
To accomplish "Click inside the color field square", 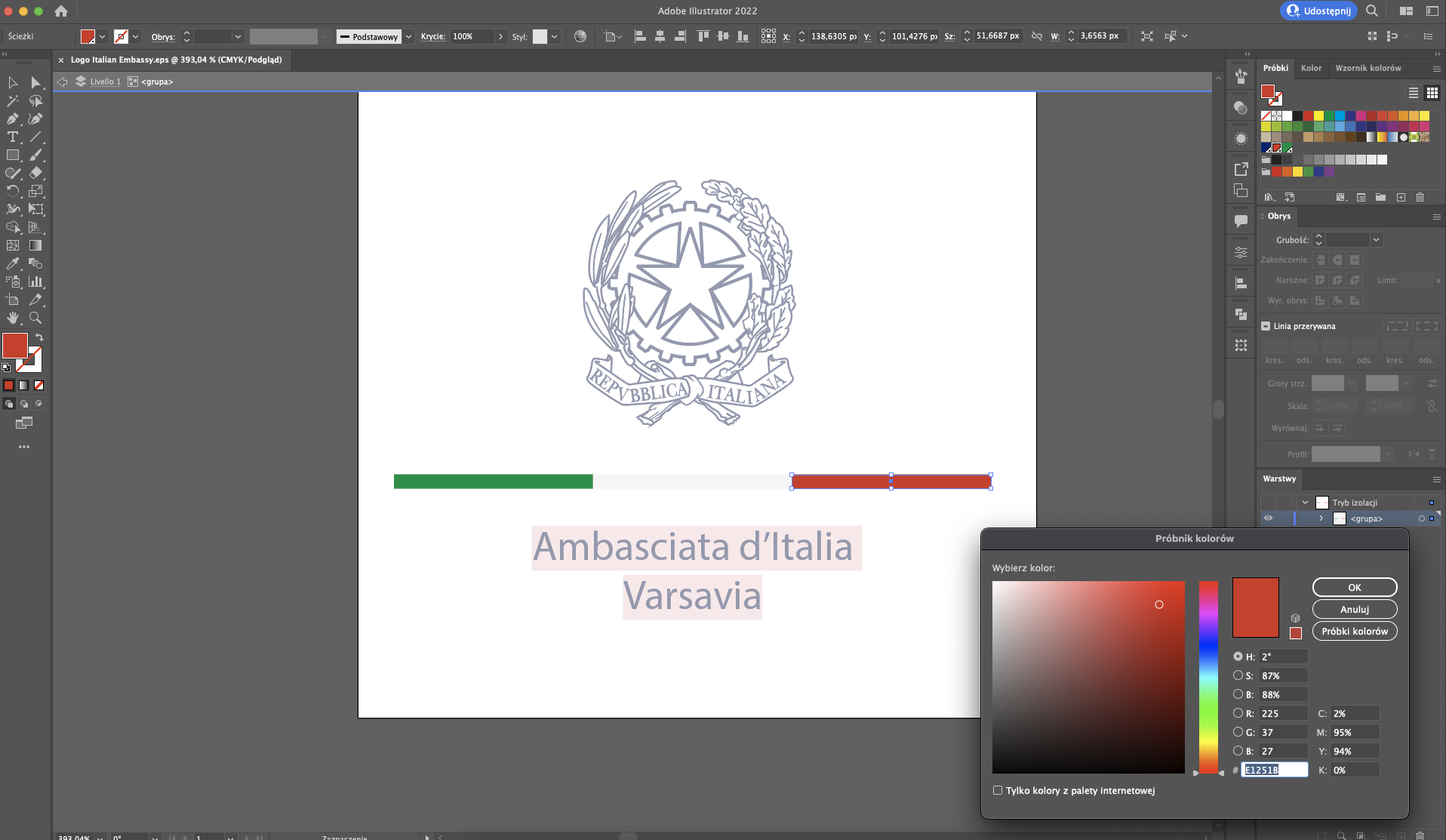I will pyautogui.click(x=1088, y=677).
